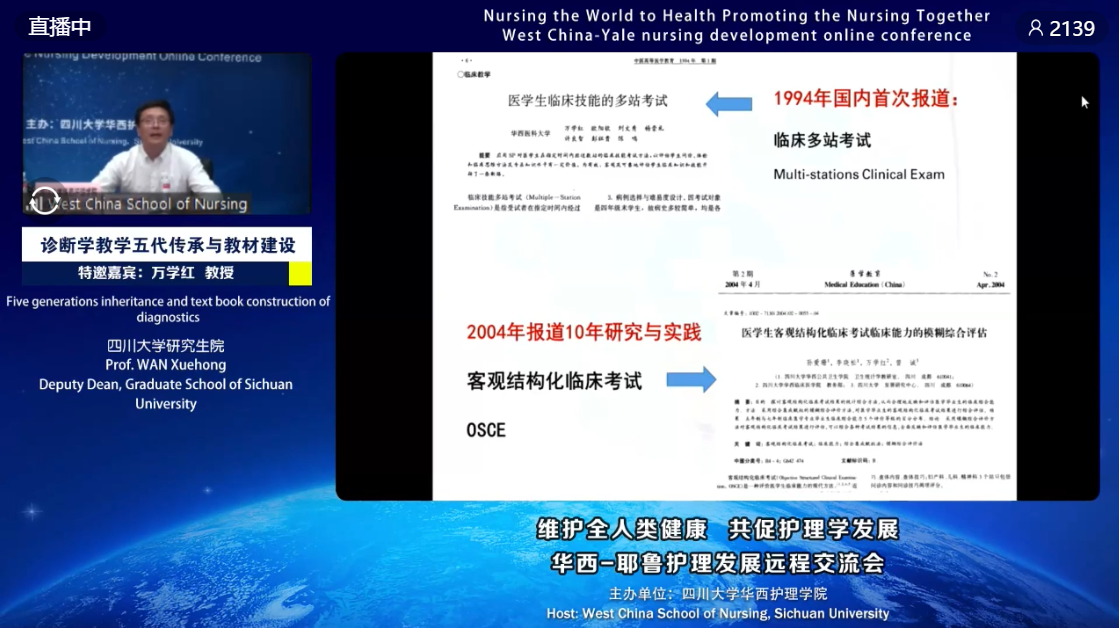Click the blue left-pointing arrow on the slide
This screenshot has height=628, width=1119.
[x=728, y=103]
